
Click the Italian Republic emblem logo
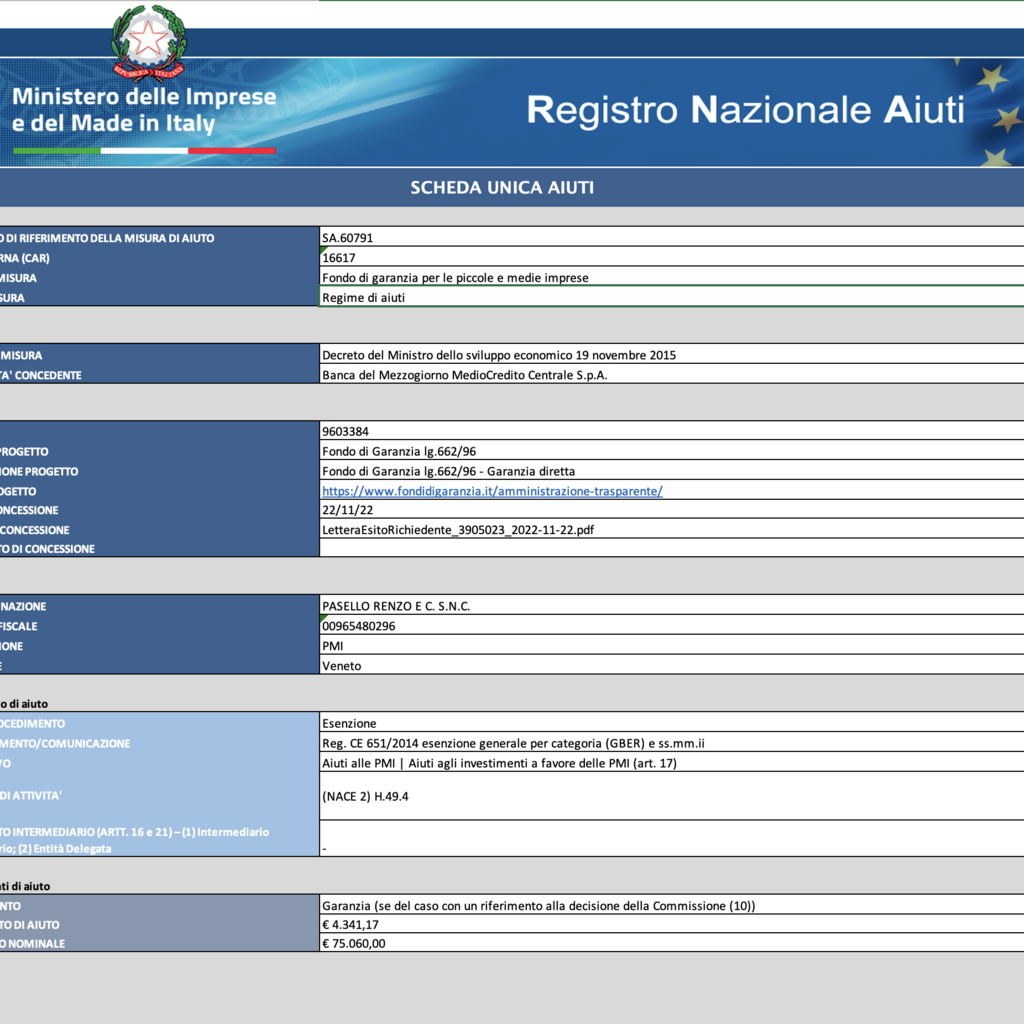click(x=148, y=42)
